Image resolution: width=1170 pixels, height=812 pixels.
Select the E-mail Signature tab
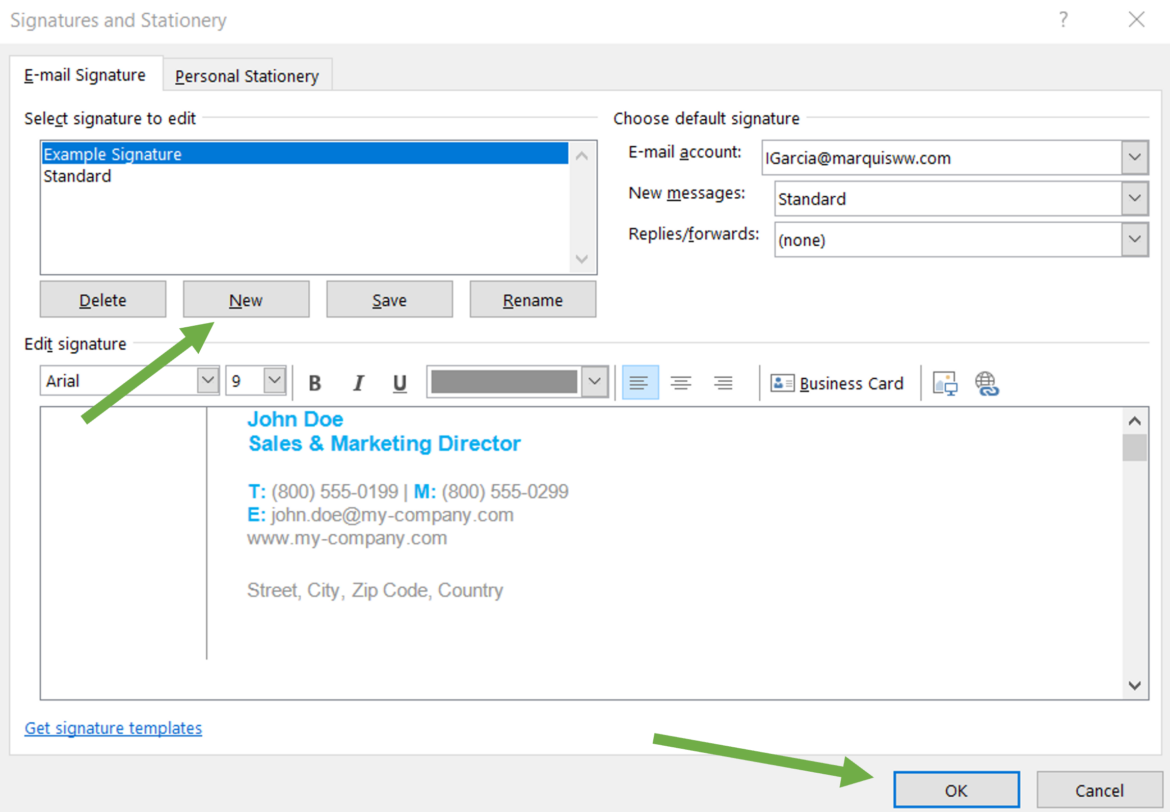pos(85,75)
